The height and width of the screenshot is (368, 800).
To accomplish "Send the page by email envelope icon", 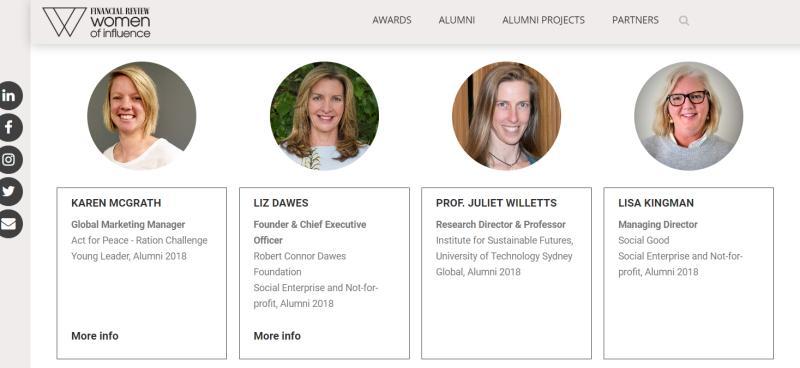I will (9, 224).
